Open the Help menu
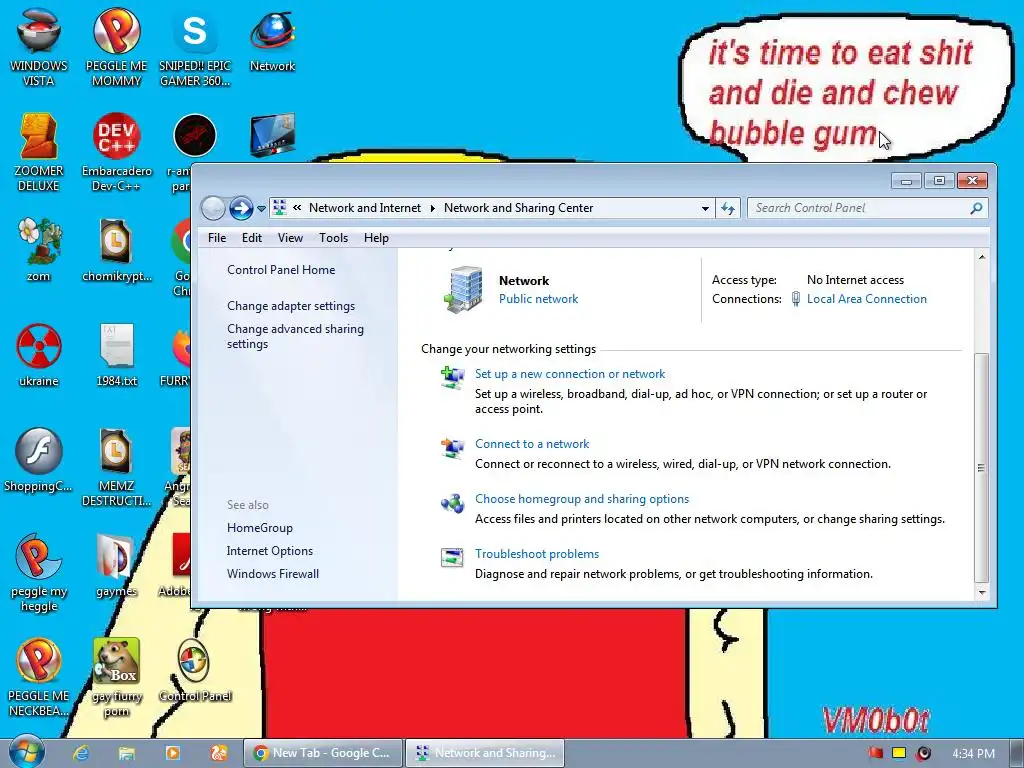Viewport: 1024px width, 768px height. tap(376, 238)
